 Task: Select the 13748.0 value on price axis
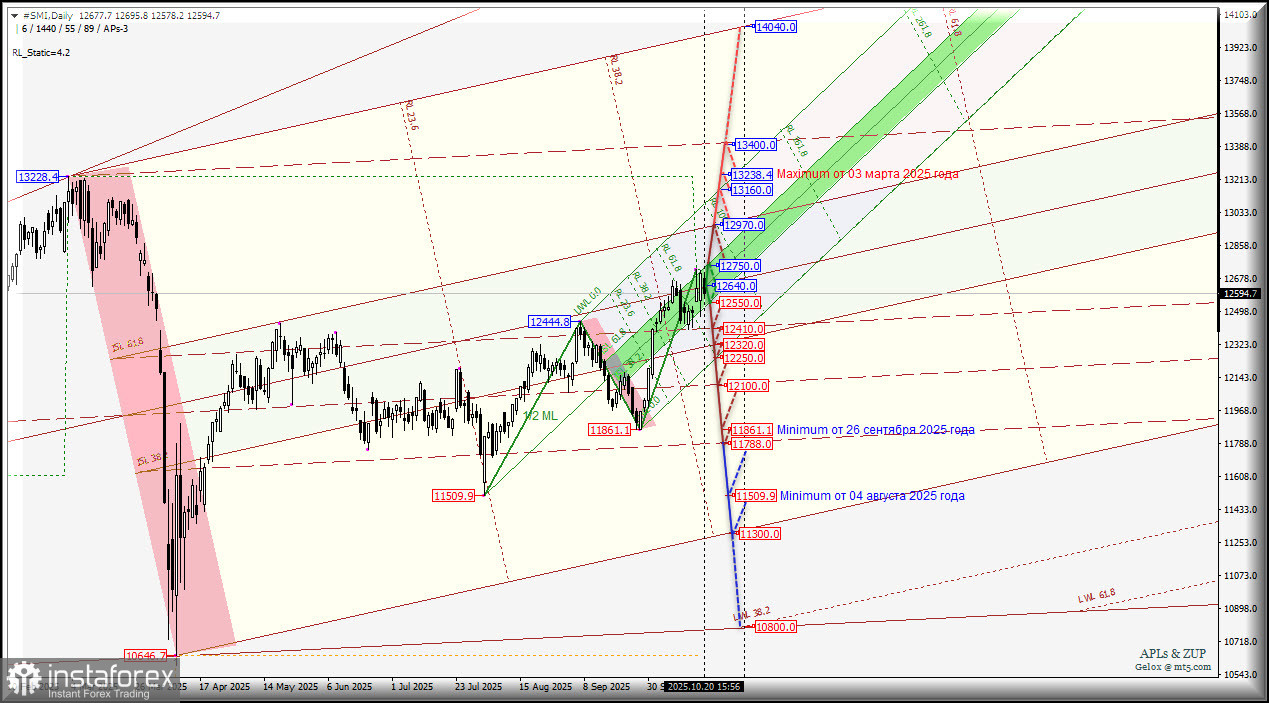click(x=1239, y=81)
